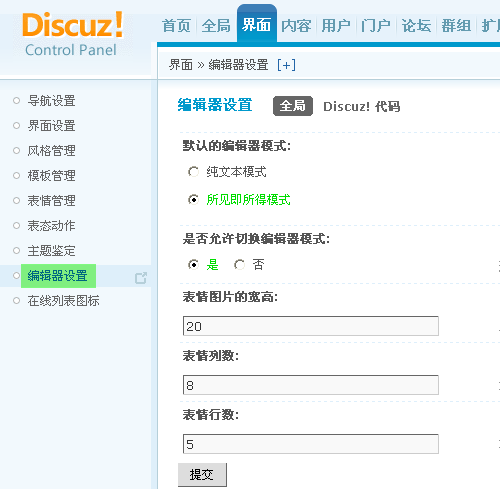Image resolution: width=500 pixels, height=489 pixels.
Task: Open the 论坛 navigation tab
Action: tap(416, 26)
